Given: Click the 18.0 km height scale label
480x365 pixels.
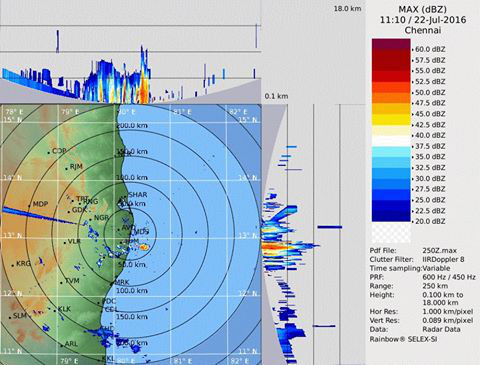Looking at the screenshot, I should click(347, 8).
